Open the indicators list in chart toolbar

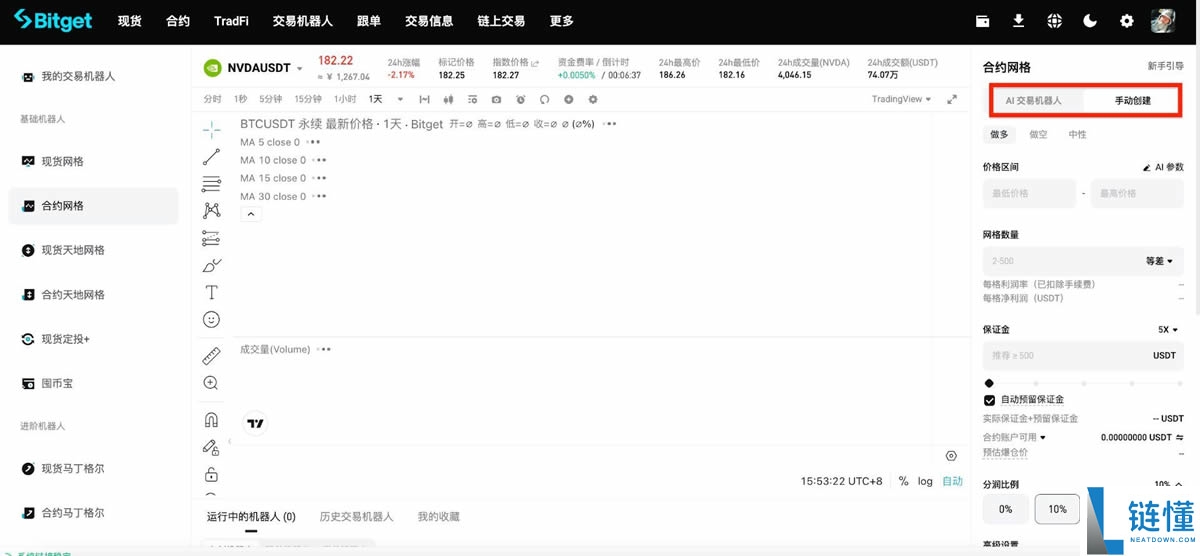coord(472,99)
